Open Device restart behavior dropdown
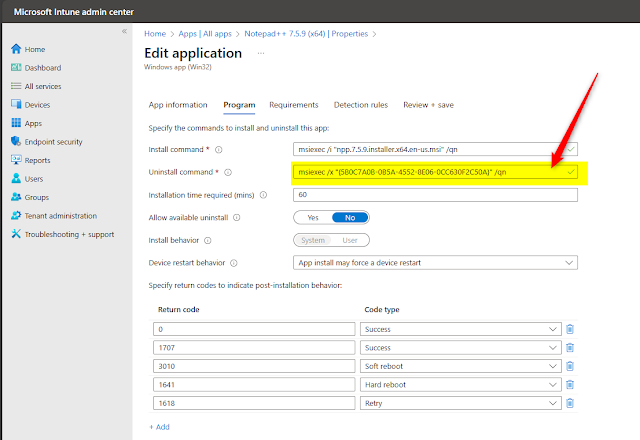 [435, 263]
